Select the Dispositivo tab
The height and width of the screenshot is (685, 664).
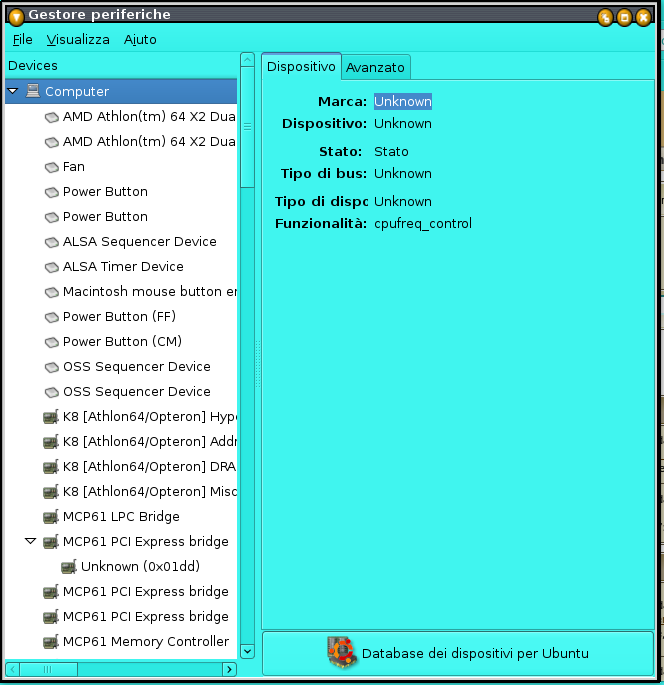(301, 66)
